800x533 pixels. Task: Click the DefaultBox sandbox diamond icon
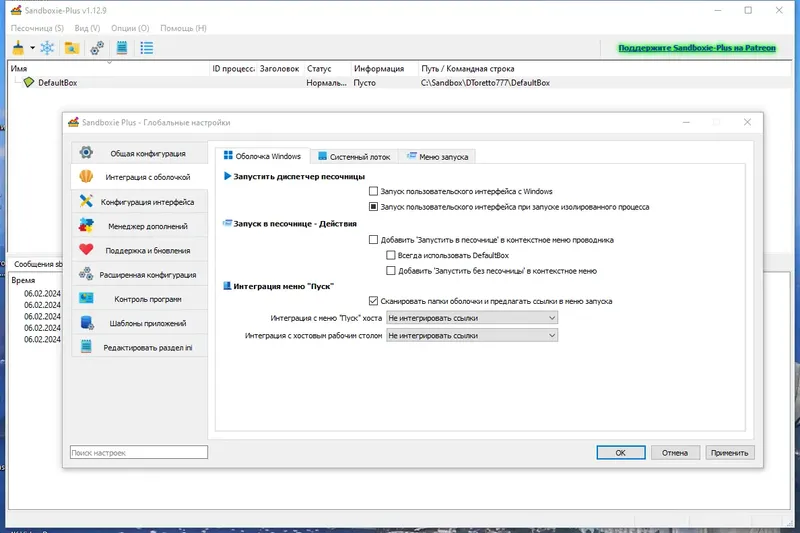pyautogui.click(x=29, y=82)
